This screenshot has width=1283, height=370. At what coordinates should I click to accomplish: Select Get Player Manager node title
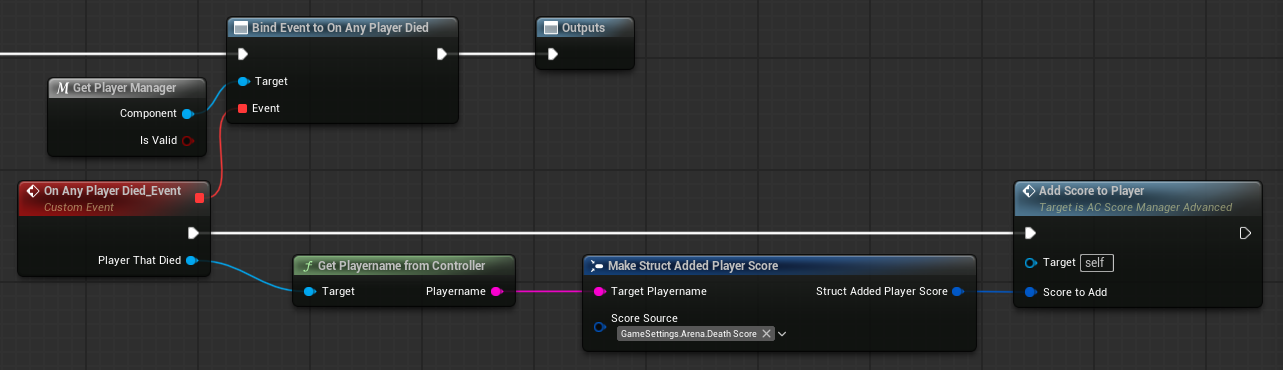pos(124,88)
